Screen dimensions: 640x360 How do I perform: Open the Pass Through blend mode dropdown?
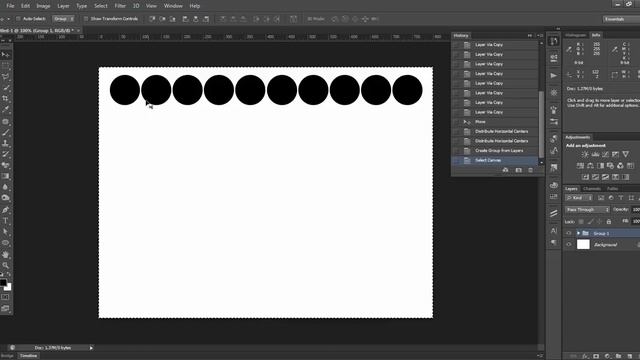point(587,210)
